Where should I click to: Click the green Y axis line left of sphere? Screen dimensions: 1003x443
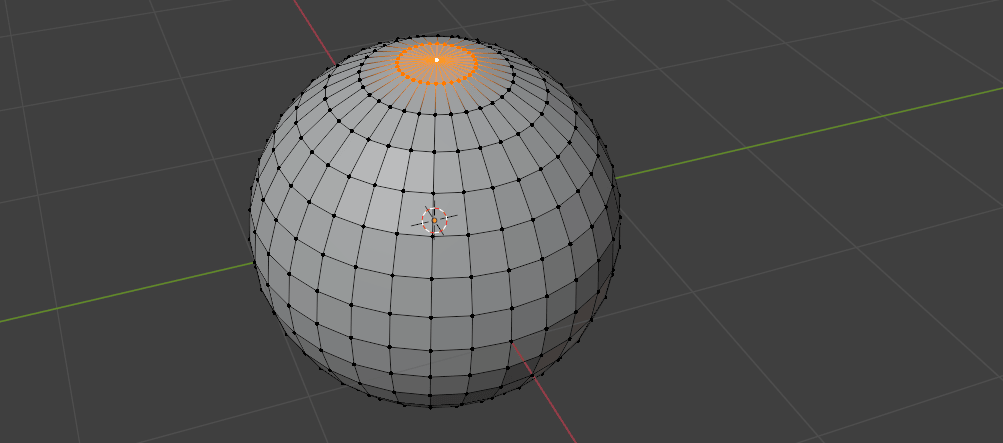click(x=120, y=294)
